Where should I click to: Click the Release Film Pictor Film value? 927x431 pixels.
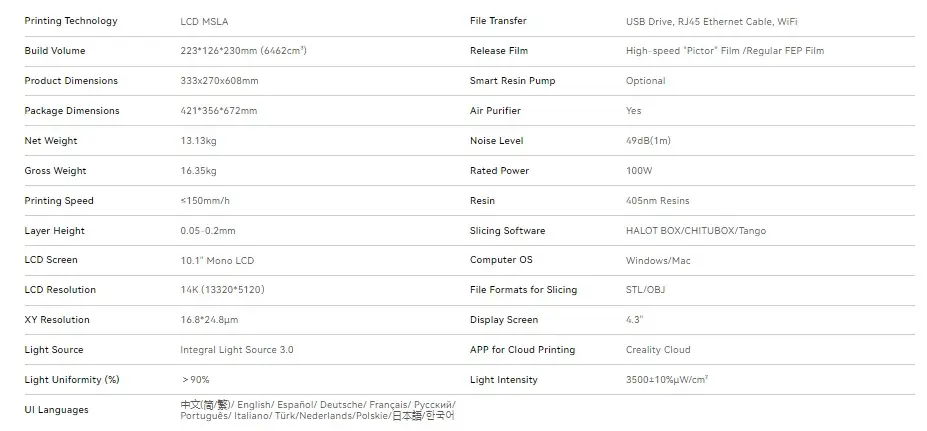(725, 51)
